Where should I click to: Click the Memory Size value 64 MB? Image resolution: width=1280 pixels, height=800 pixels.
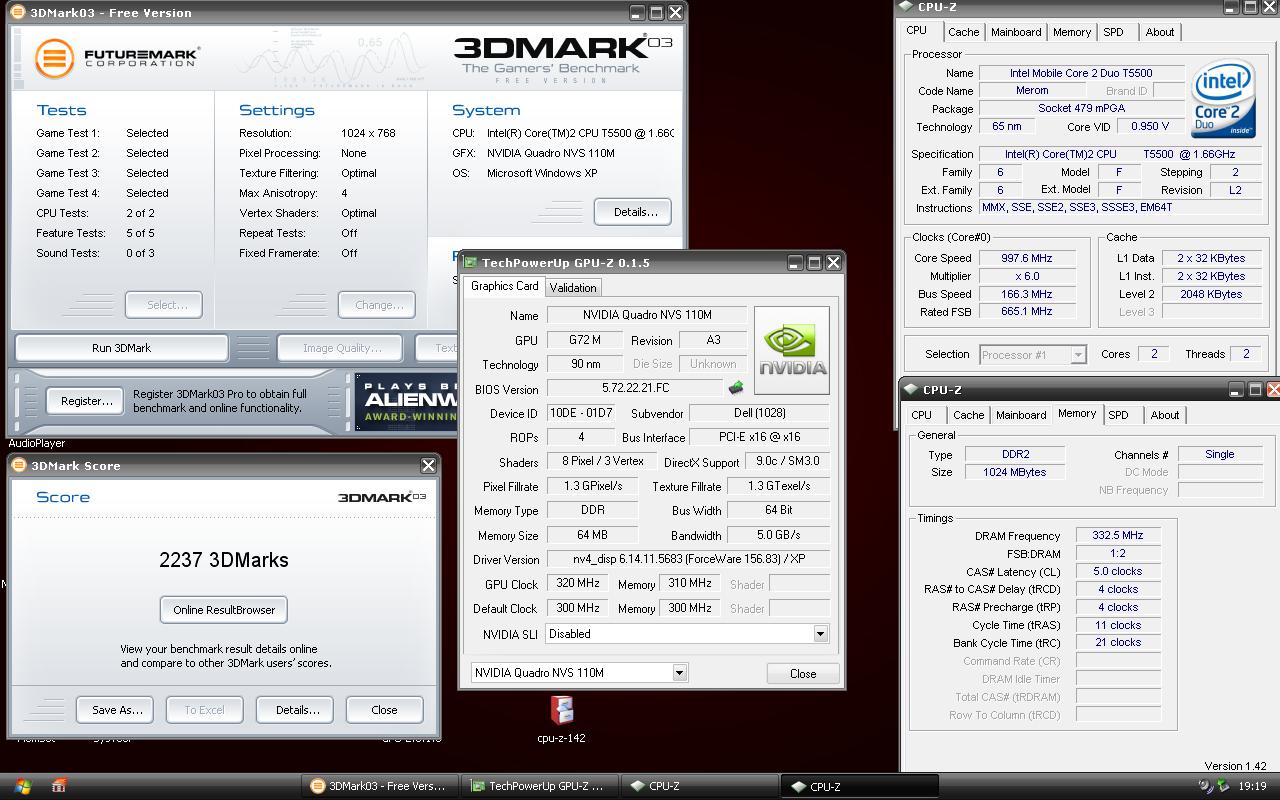(592, 535)
